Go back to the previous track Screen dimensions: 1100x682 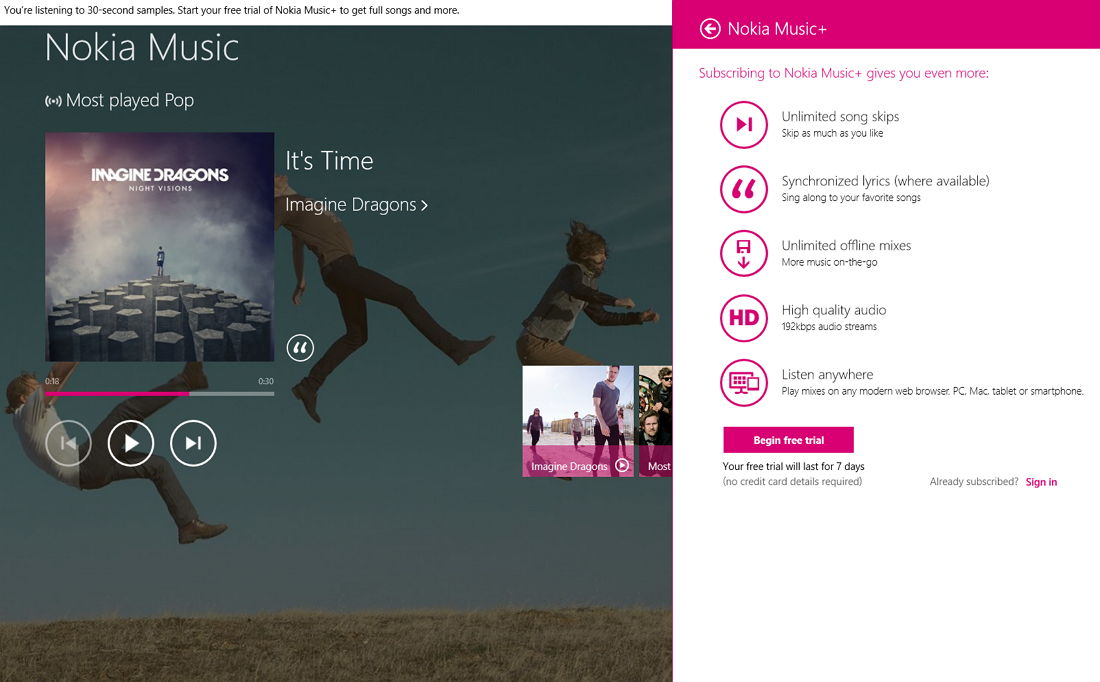click(x=68, y=443)
